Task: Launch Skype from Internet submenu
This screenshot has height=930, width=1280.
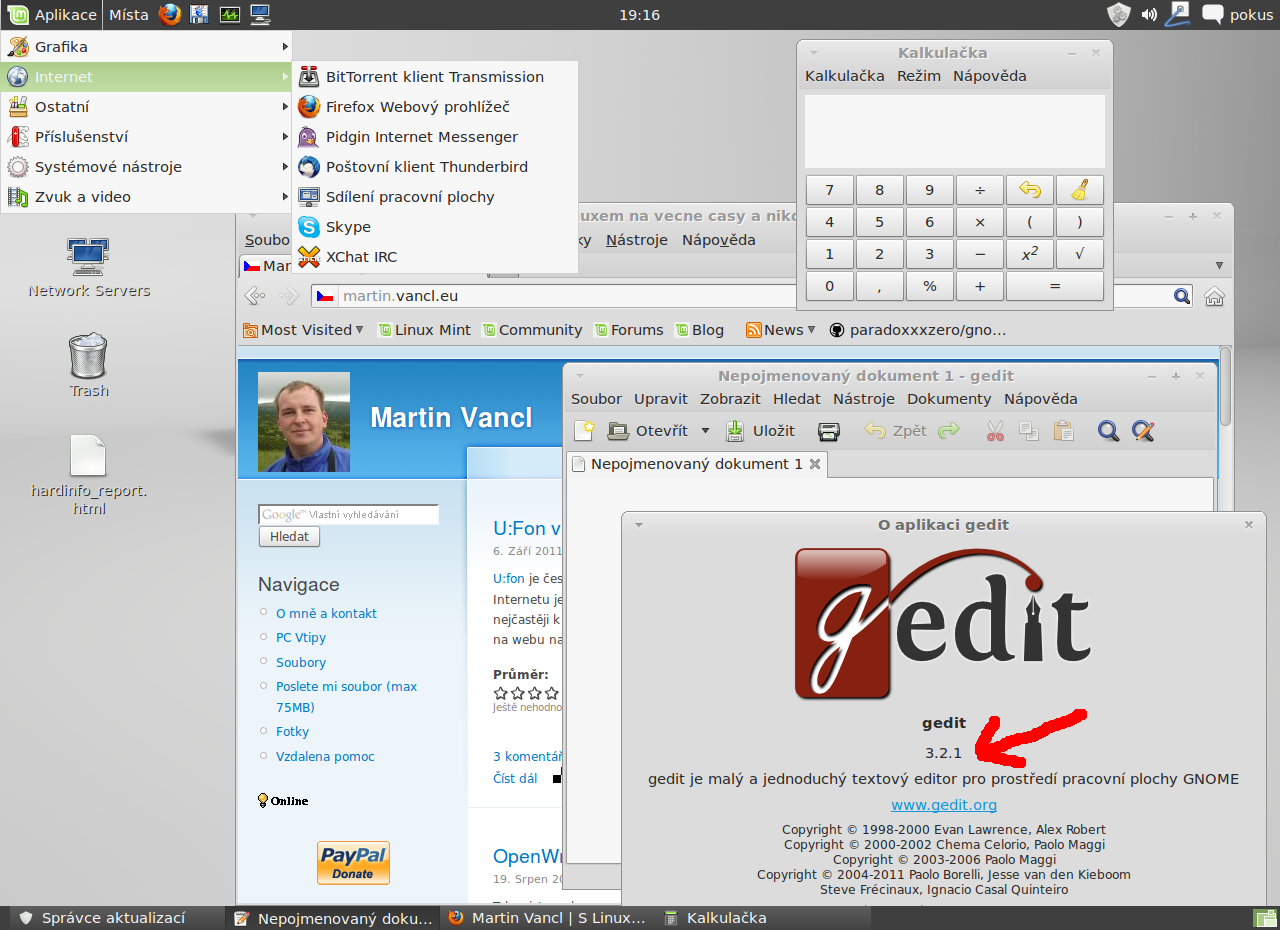Action: pyautogui.click(x=435, y=227)
